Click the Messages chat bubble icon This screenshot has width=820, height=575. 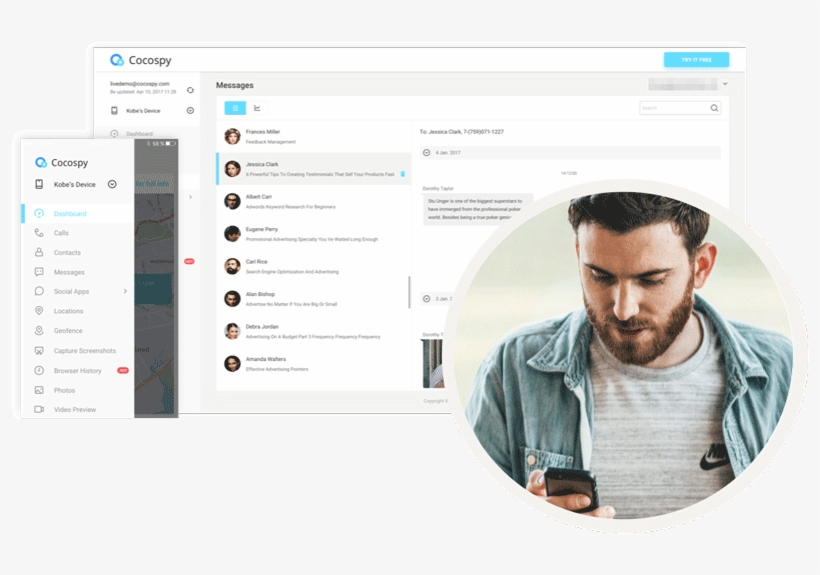[39, 272]
